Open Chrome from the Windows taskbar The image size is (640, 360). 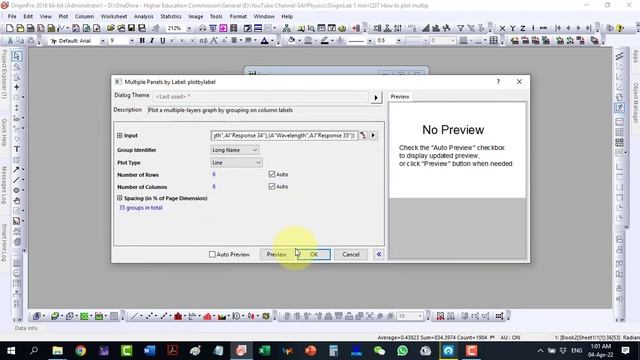tap(80, 351)
